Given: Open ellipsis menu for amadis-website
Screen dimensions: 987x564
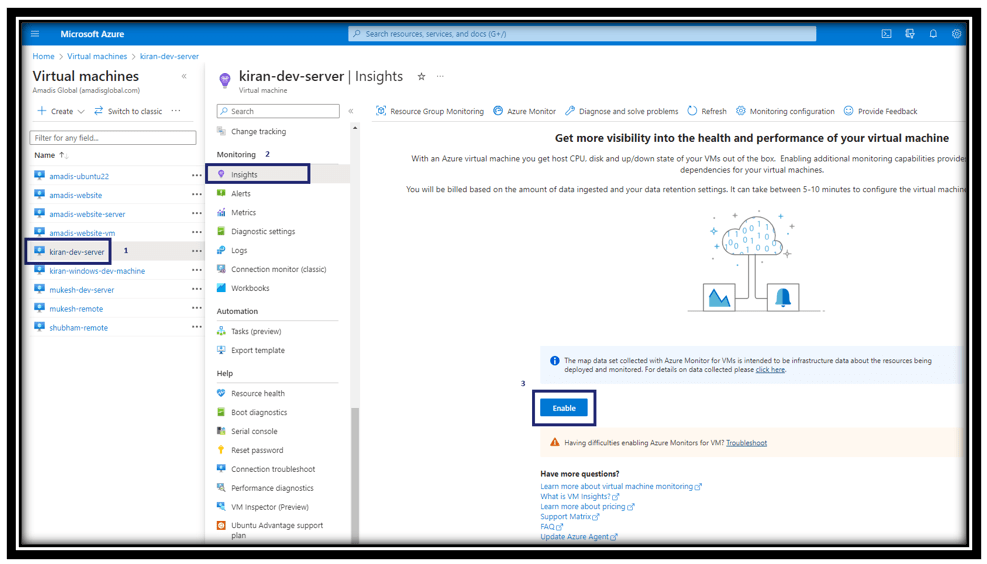Looking at the screenshot, I should [196, 195].
